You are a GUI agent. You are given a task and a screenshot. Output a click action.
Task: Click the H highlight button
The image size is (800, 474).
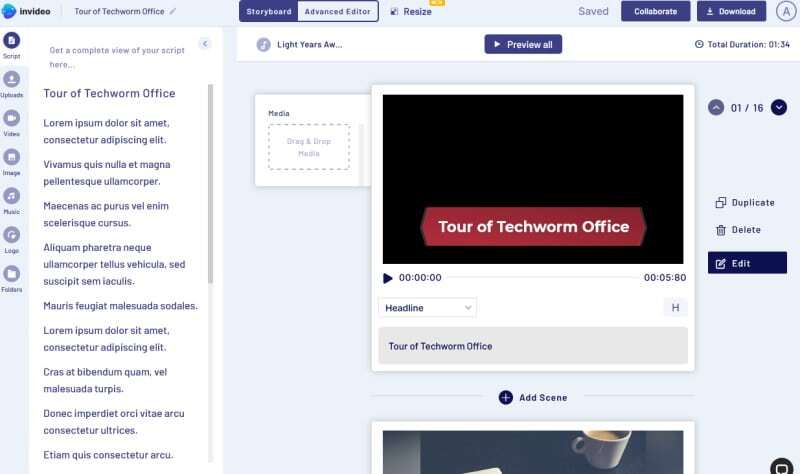tap(676, 308)
